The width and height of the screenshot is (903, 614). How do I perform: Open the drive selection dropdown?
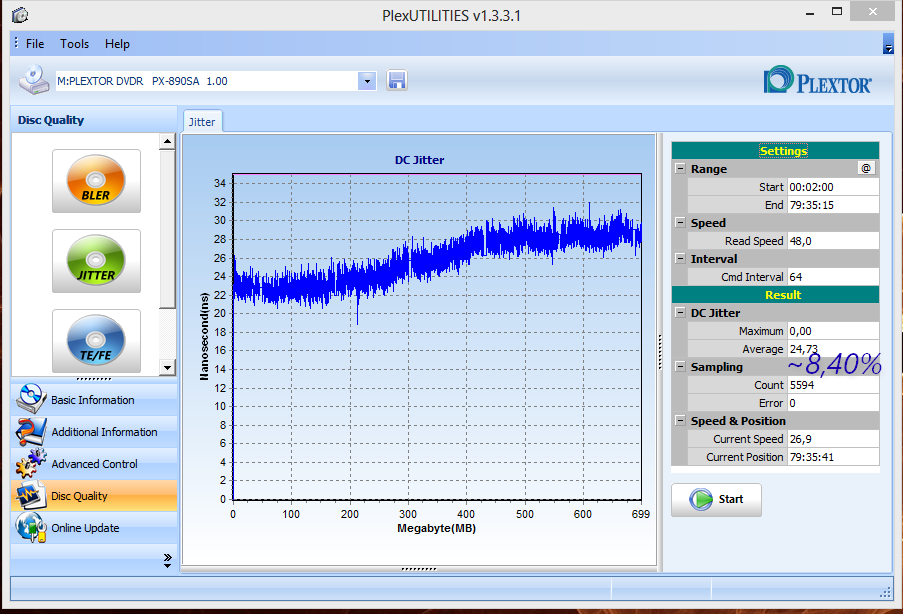click(x=367, y=81)
